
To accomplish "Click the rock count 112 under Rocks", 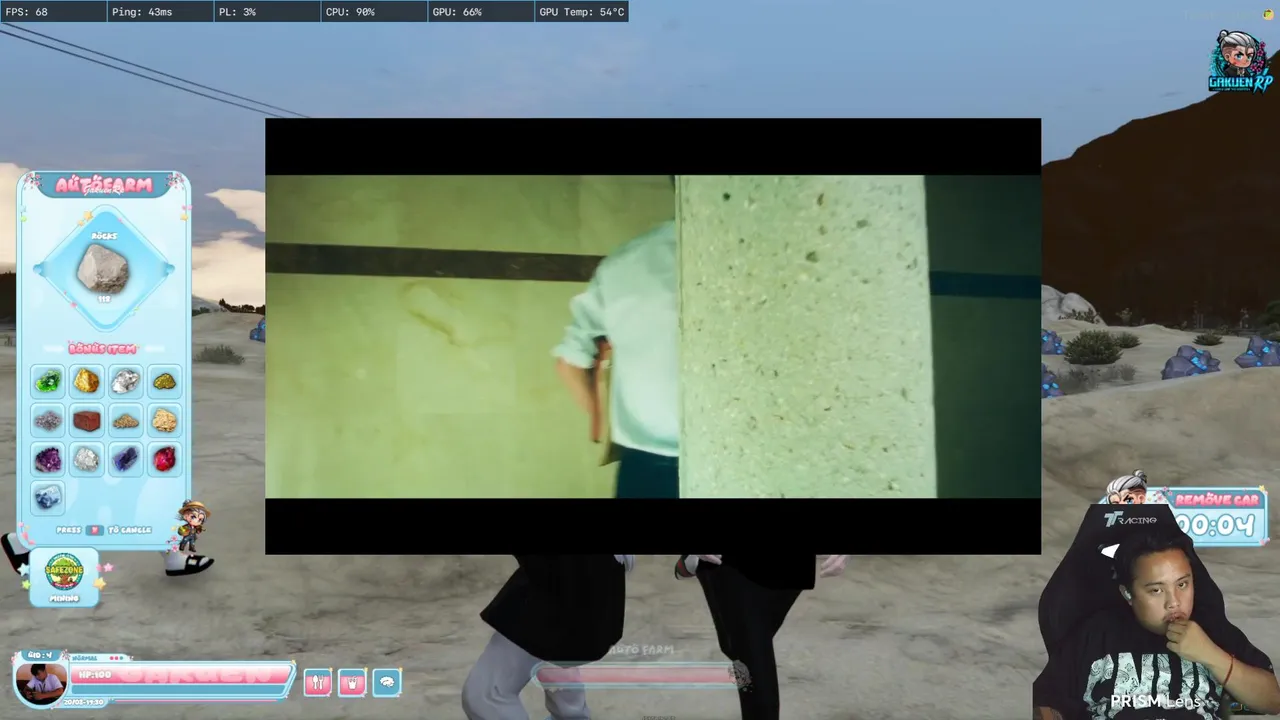I will click(x=103, y=298).
